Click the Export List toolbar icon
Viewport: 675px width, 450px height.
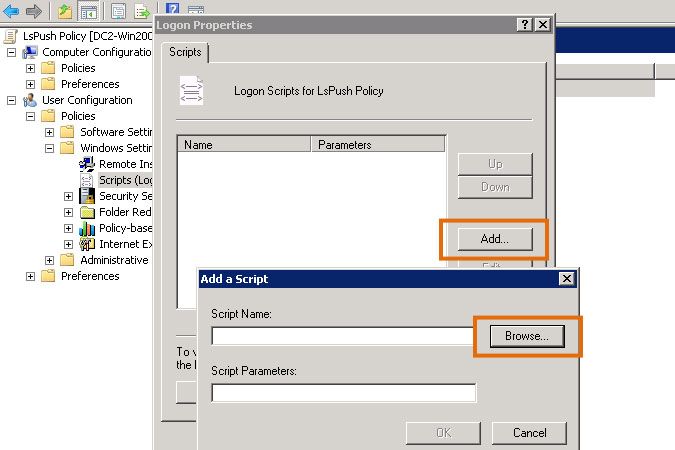tap(141, 11)
